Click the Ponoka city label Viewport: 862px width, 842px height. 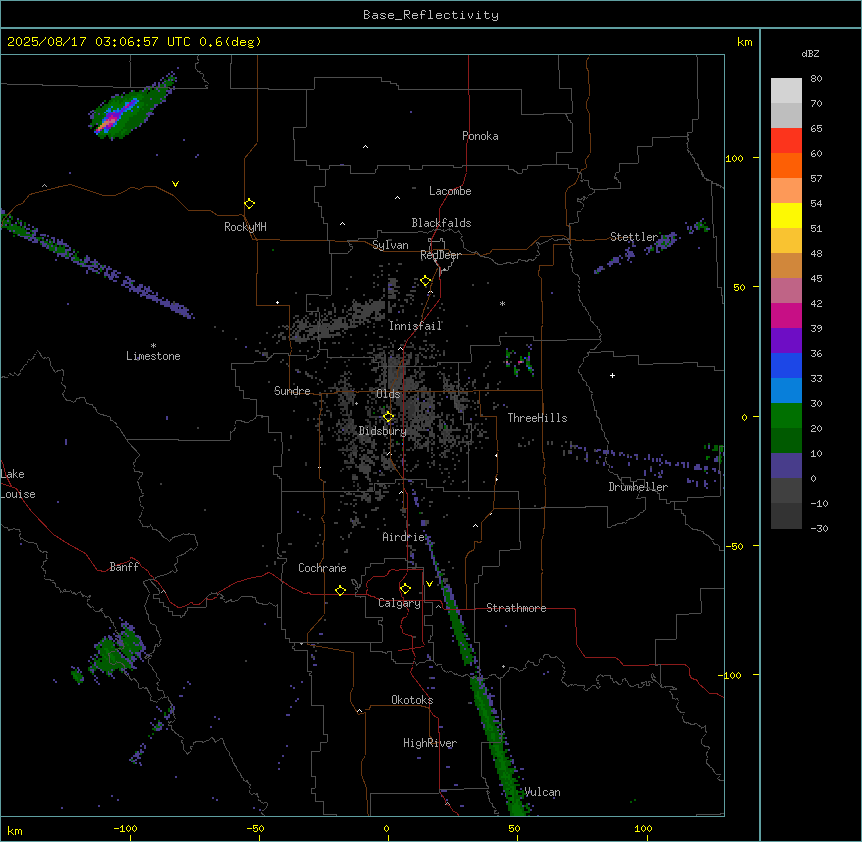[480, 136]
